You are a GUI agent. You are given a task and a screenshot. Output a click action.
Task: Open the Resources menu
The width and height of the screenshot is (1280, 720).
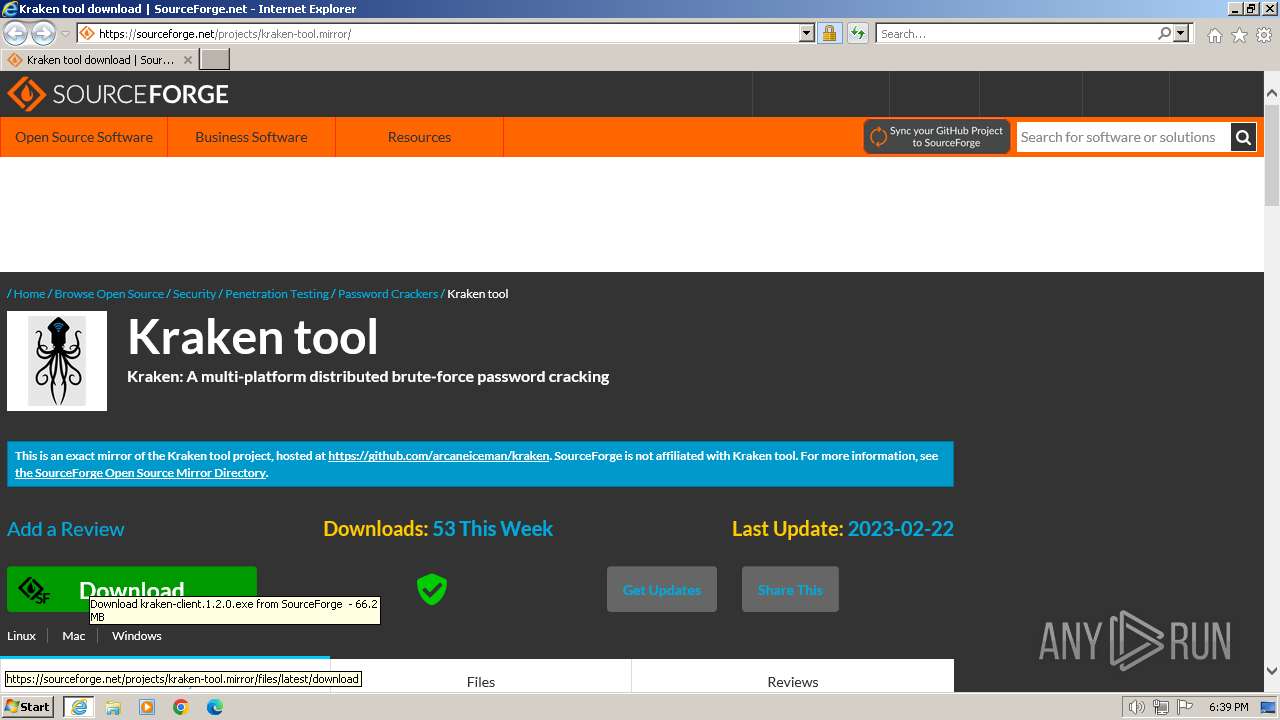[419, 137]
